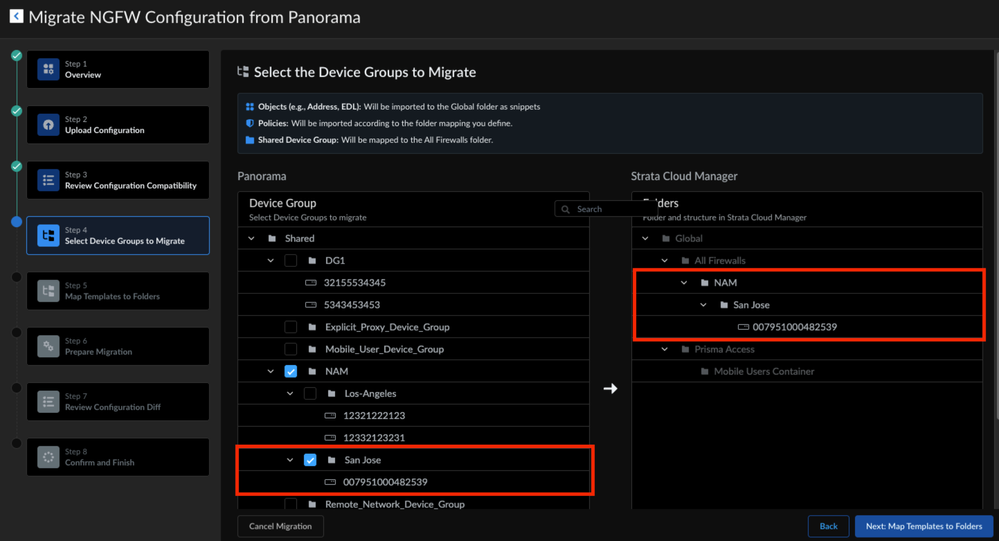The width and height of the screenshot is (999, 541).
Task: Click the Step 4 Select Device Groups icon
Action: (48, 236)
